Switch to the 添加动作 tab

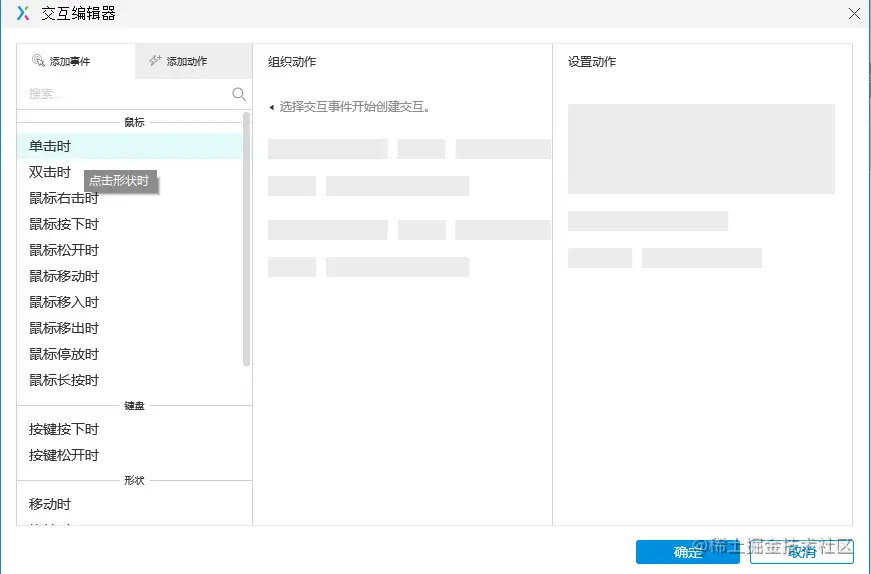(194, 61)
